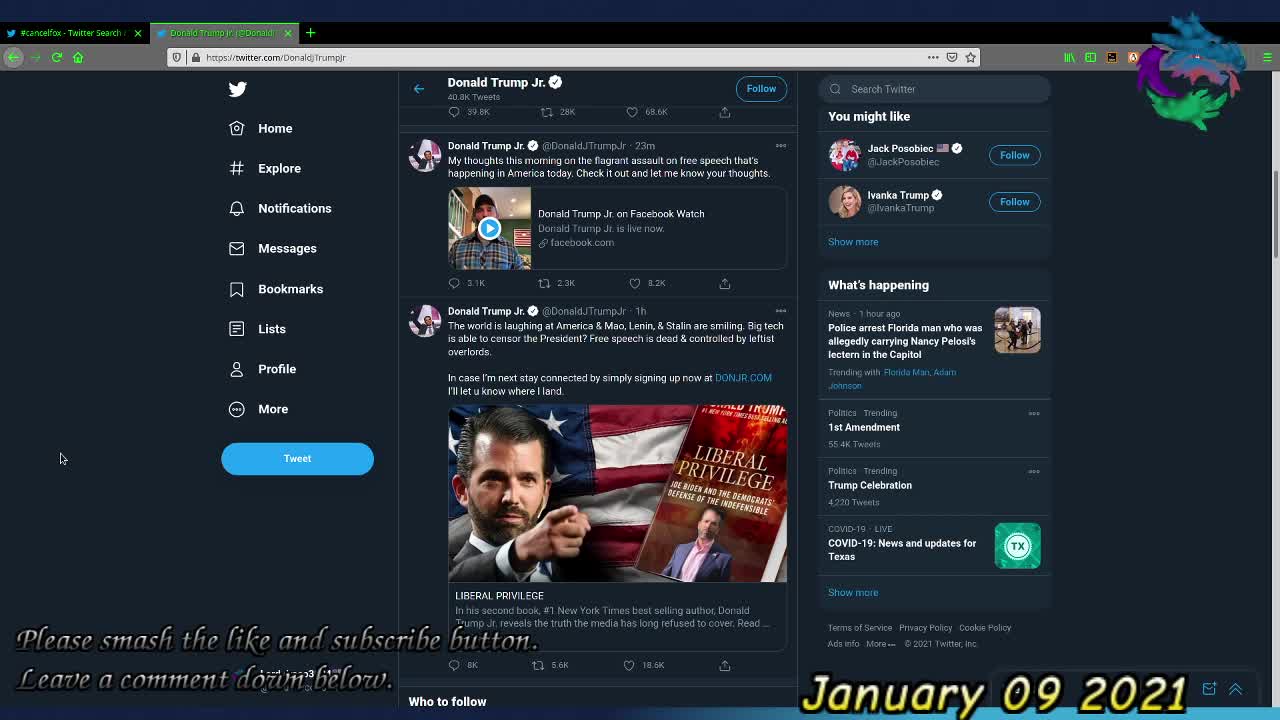Viewport: 1280px width, 720px height.
Task: Click the Twitter bird logo
Action: 237,89
